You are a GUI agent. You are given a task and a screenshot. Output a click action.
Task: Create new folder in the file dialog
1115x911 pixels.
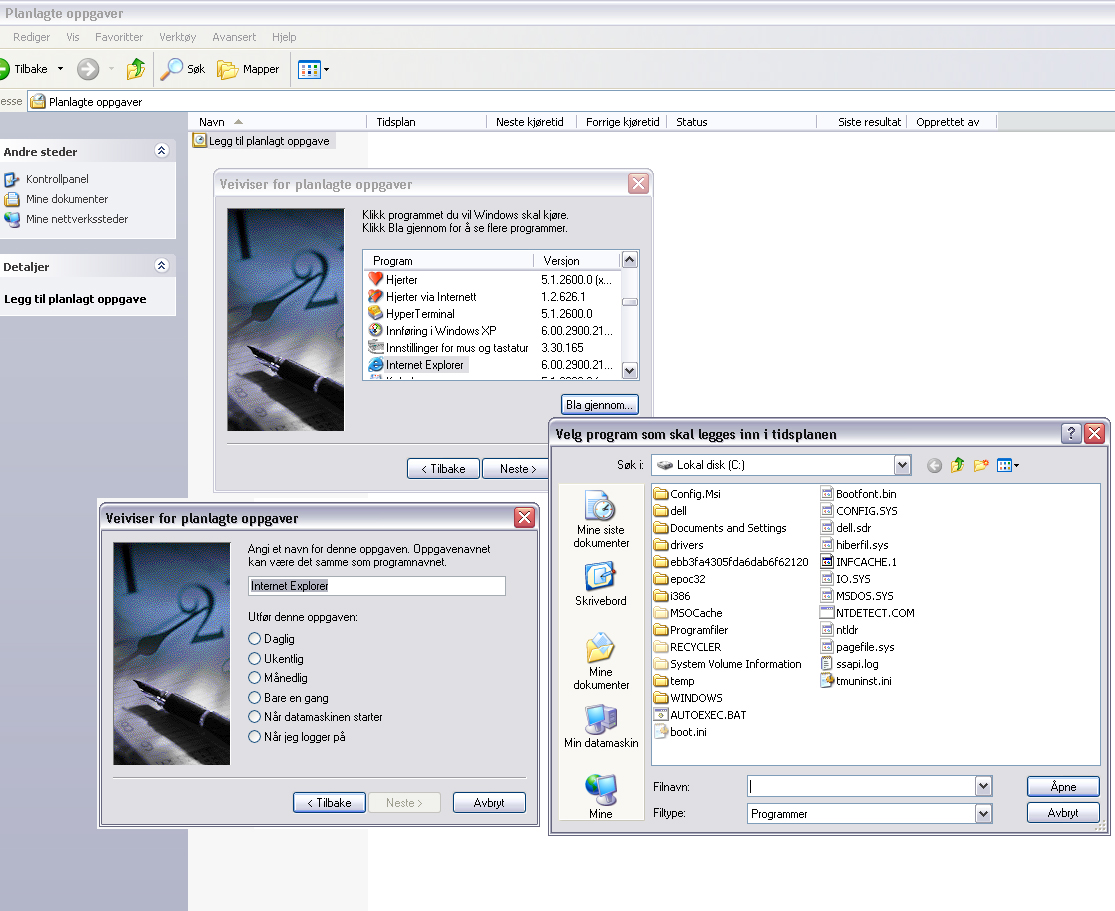click(x=981, y=465)
